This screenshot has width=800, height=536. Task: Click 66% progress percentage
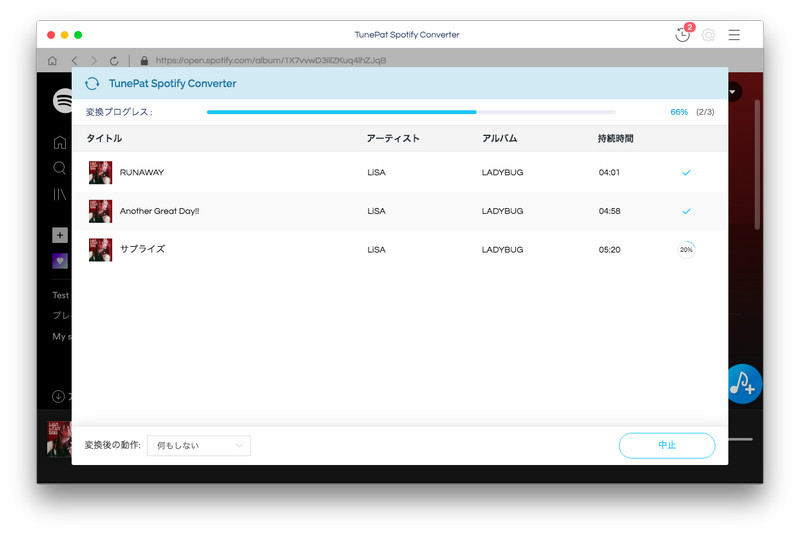(679, 112)
